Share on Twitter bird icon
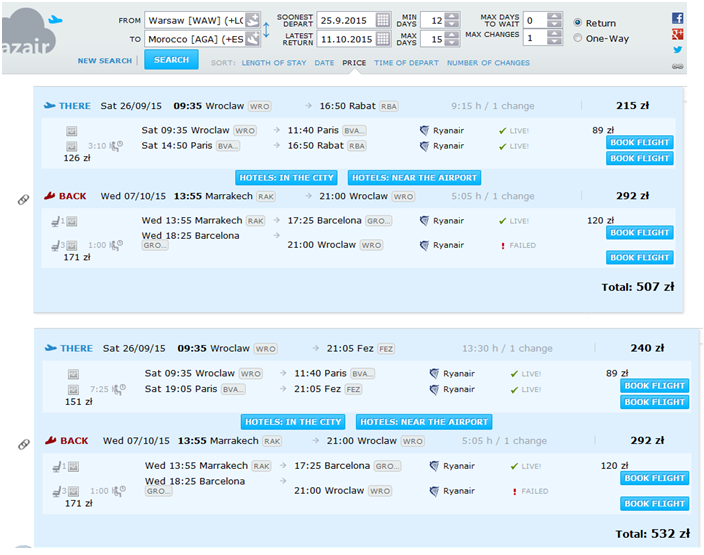Screen dimensions: 704x555 (678, 50)
